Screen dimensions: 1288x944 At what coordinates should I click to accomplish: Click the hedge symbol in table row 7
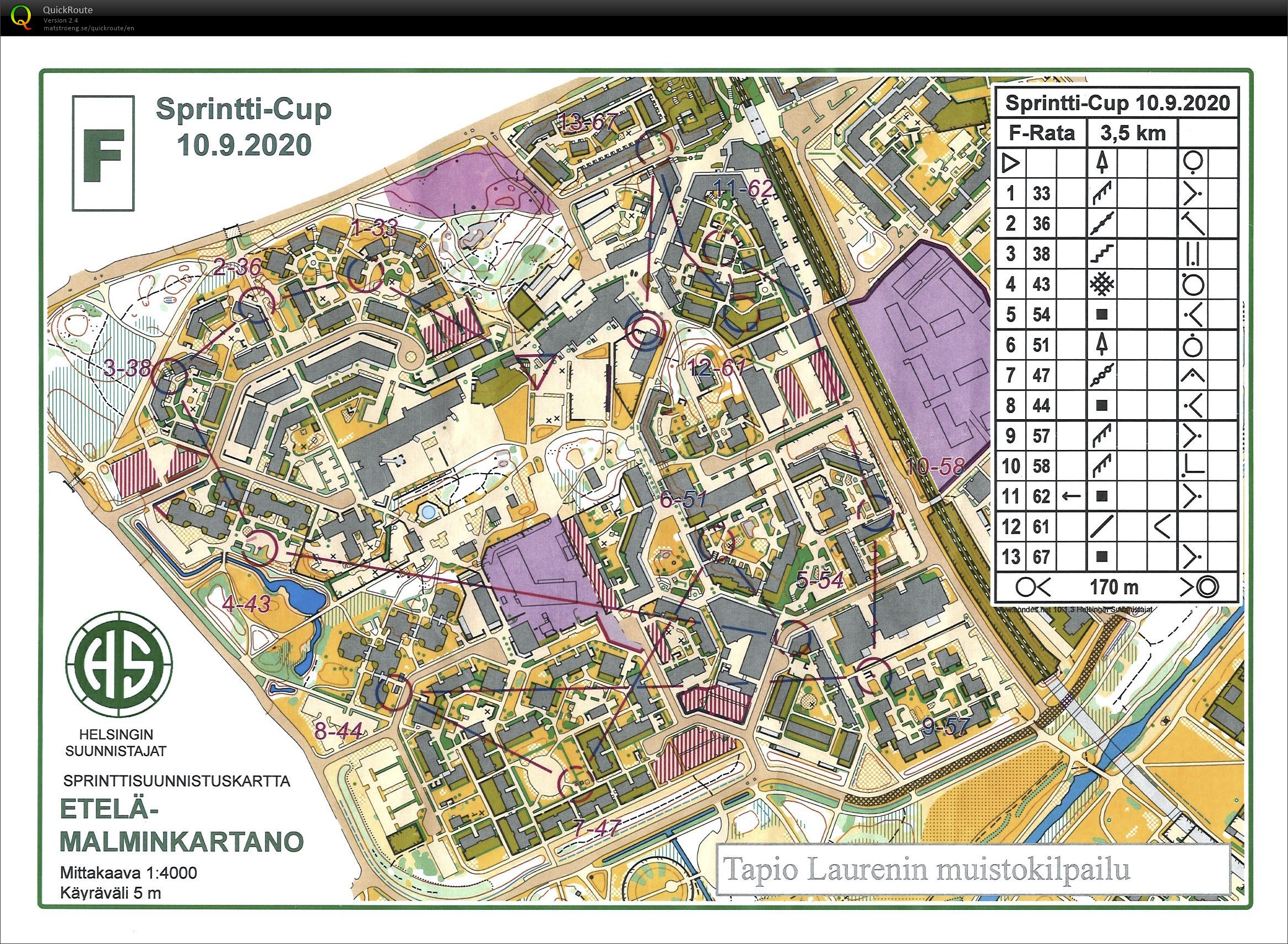click(1102, 376)
